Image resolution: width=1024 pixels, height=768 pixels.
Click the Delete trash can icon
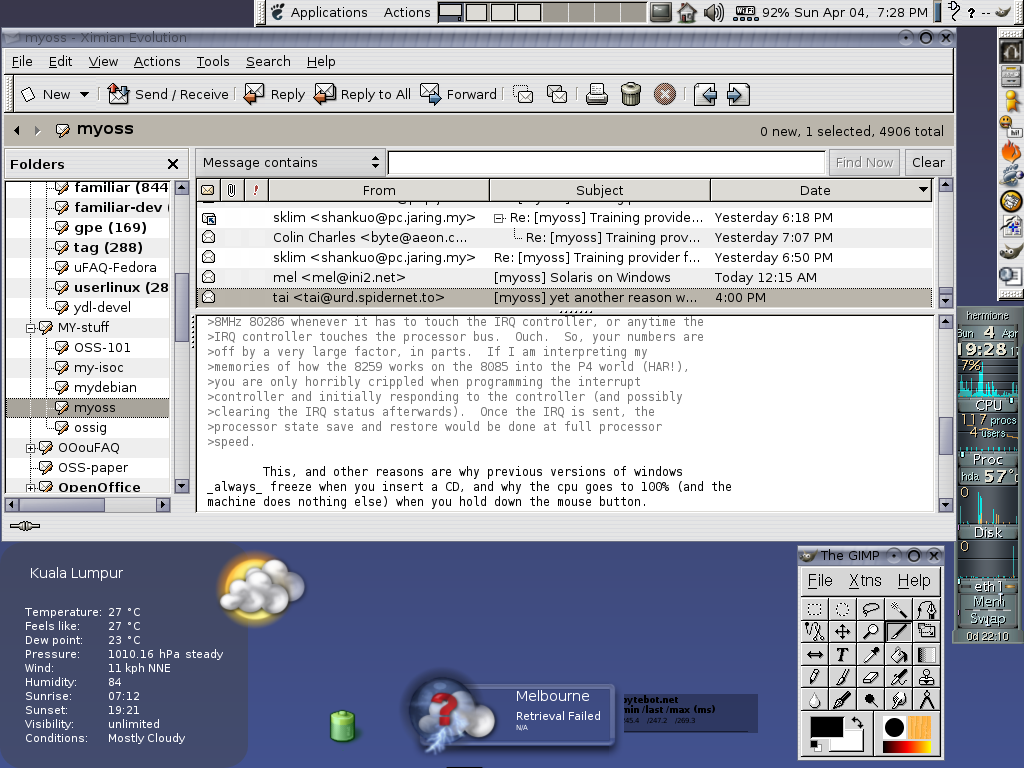click(631, 94)
